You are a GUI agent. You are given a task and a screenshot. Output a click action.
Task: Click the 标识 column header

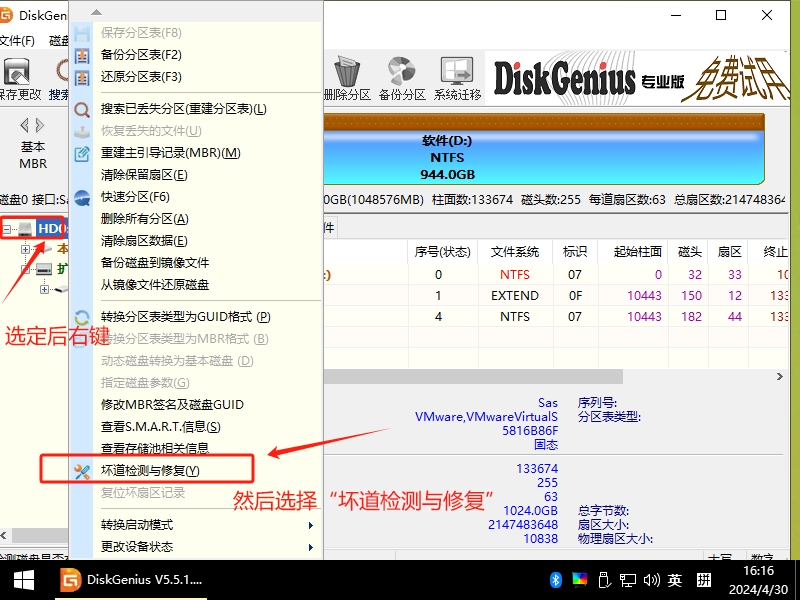tap(575, 252)
